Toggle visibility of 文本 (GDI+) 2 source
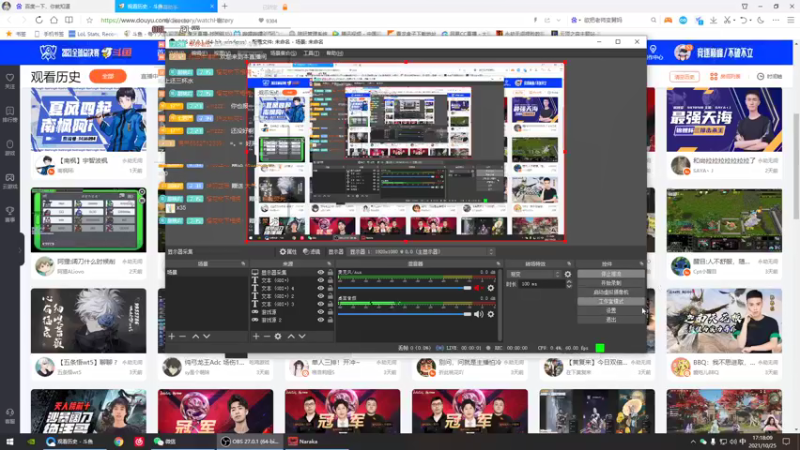Screen dimensions: 800x450 [x=320, y=296]
